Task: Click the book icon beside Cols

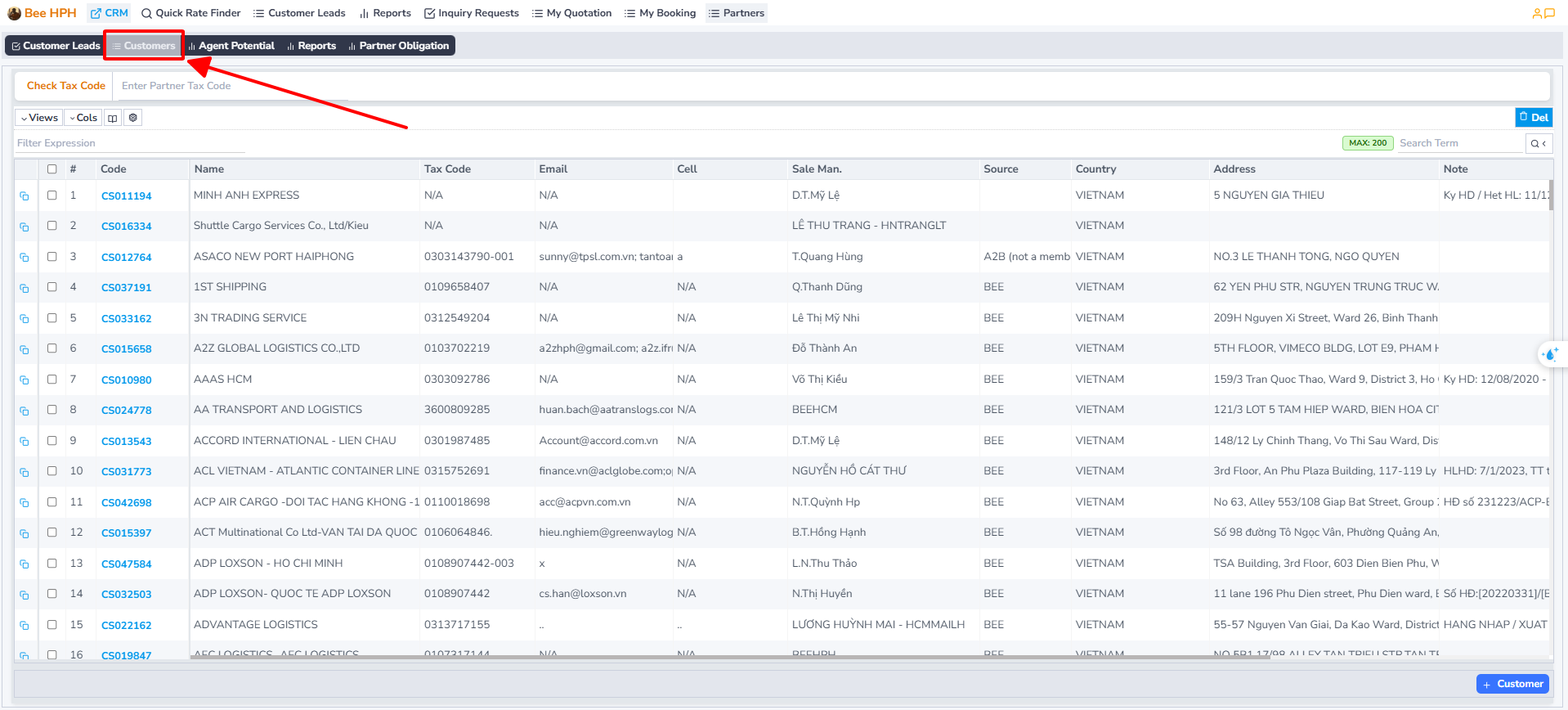Action: click(113, 118)
